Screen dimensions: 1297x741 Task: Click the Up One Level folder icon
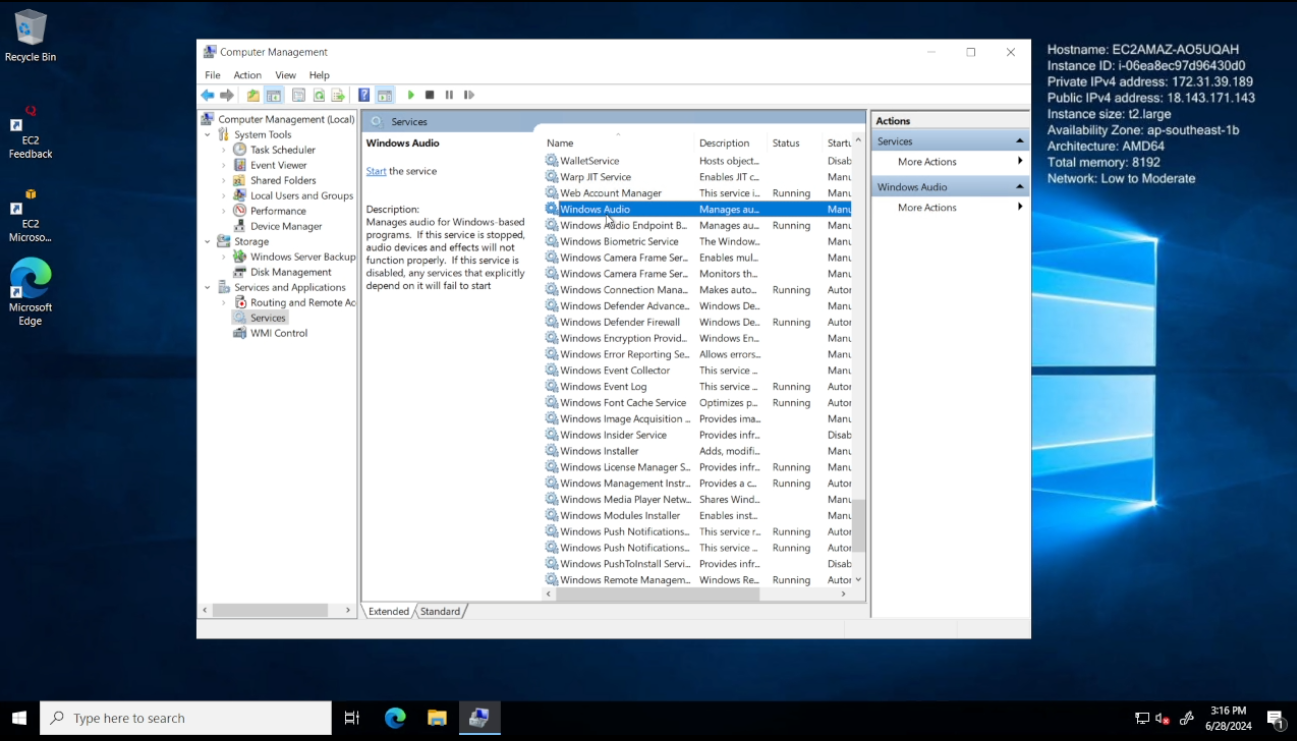tap(253, 95)
